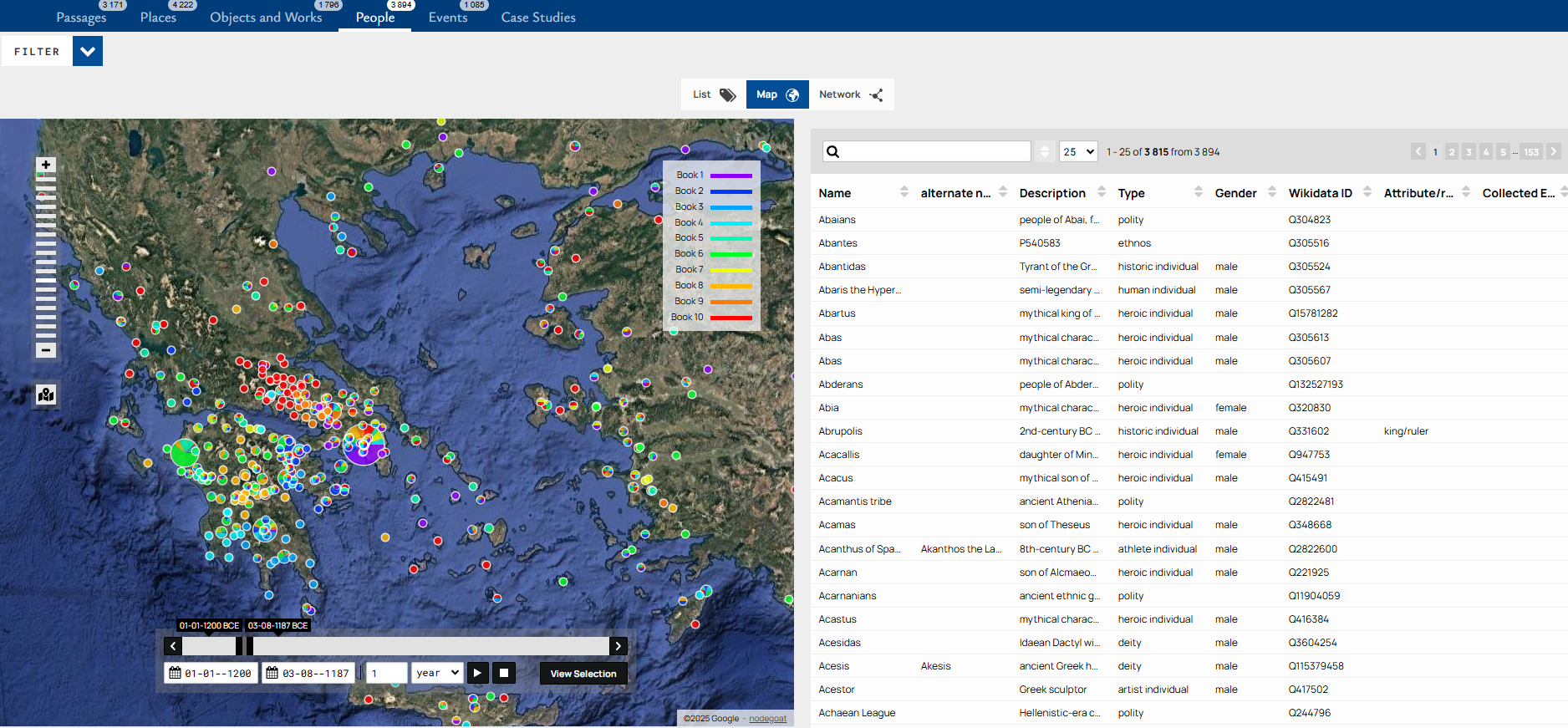Stop the timeline animation
The height and width of the screenshot is (728, 1568).
[504, 673]
